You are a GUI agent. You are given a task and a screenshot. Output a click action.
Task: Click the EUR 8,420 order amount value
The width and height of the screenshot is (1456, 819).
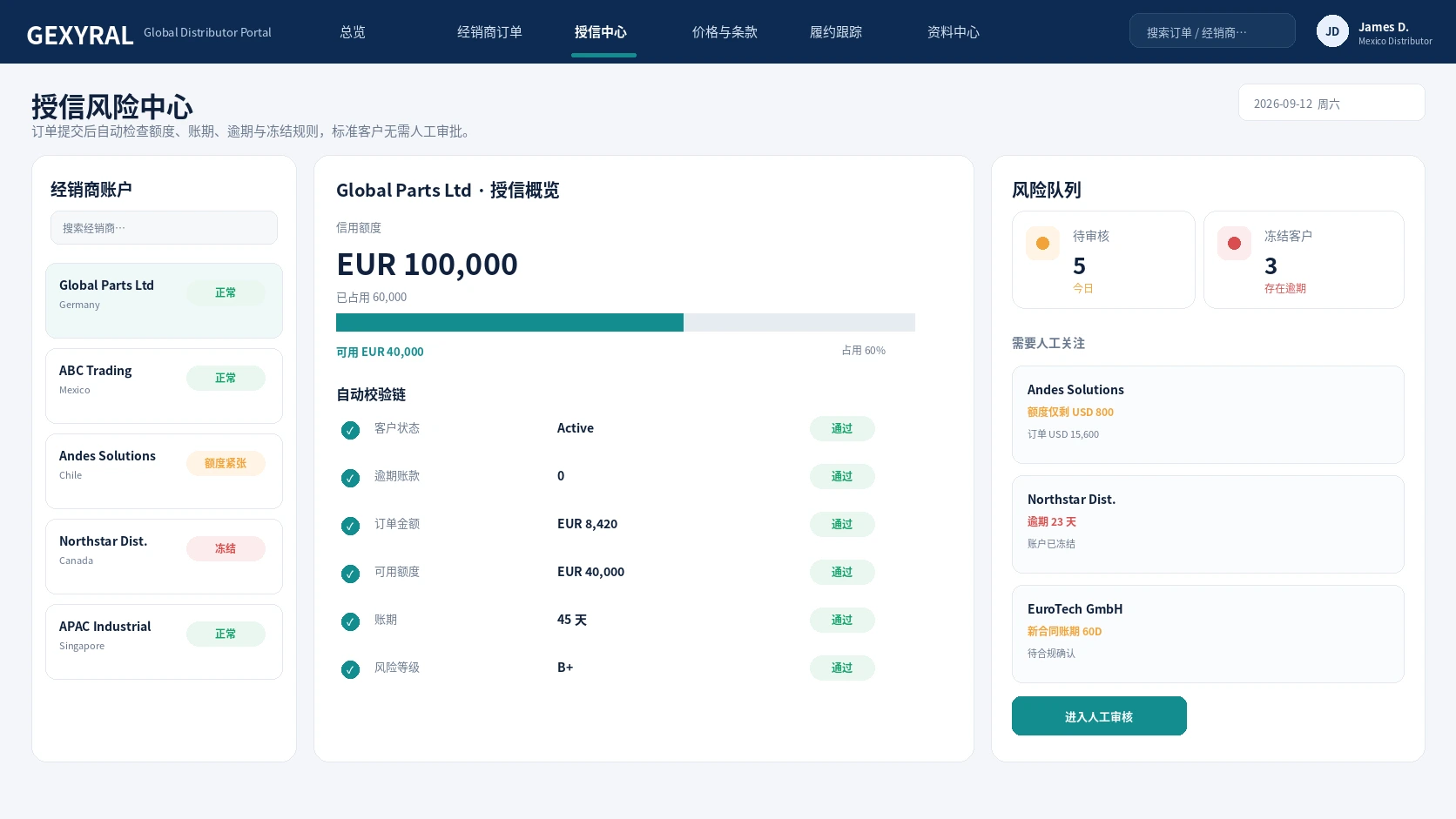click(587, 524)
